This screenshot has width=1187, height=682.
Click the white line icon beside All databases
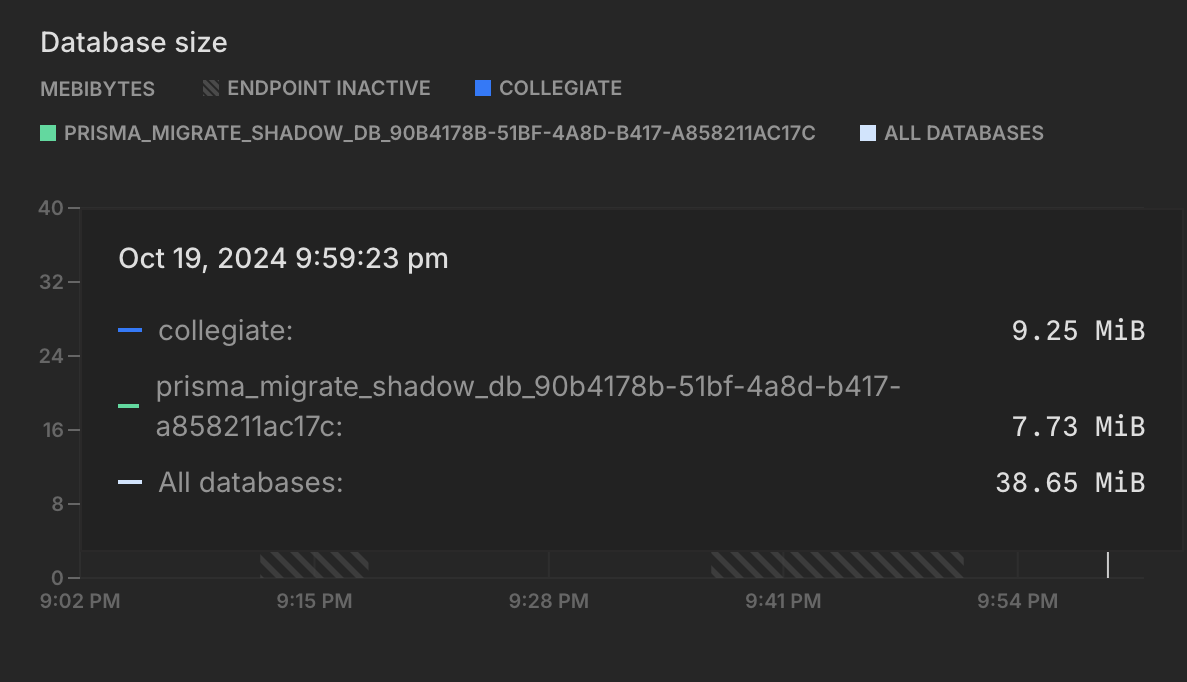coord(130,482)
